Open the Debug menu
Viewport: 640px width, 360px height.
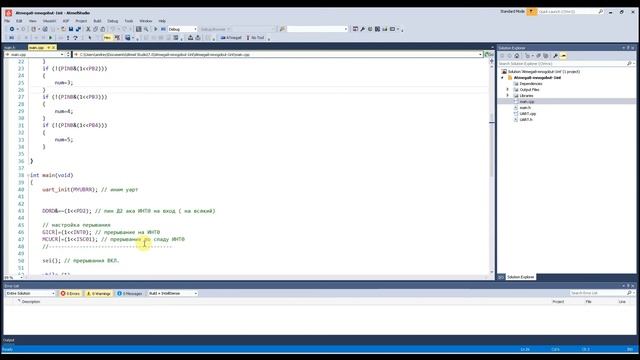[x=113, y=21]
